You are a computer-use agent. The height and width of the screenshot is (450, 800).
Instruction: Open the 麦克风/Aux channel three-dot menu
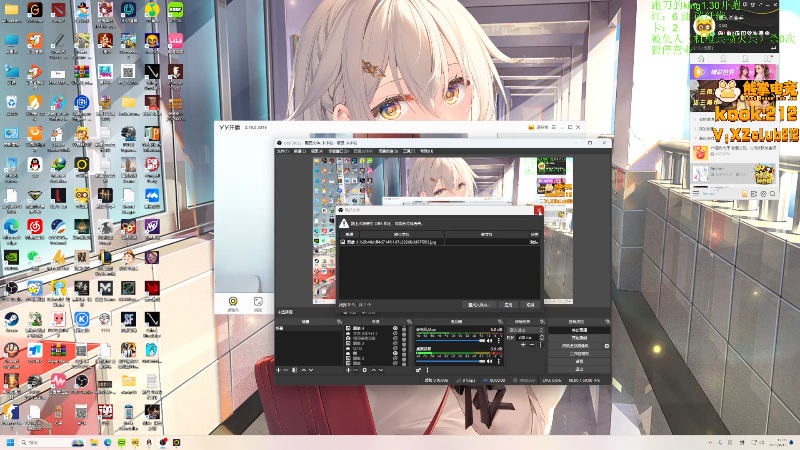[x=499, y=341]
